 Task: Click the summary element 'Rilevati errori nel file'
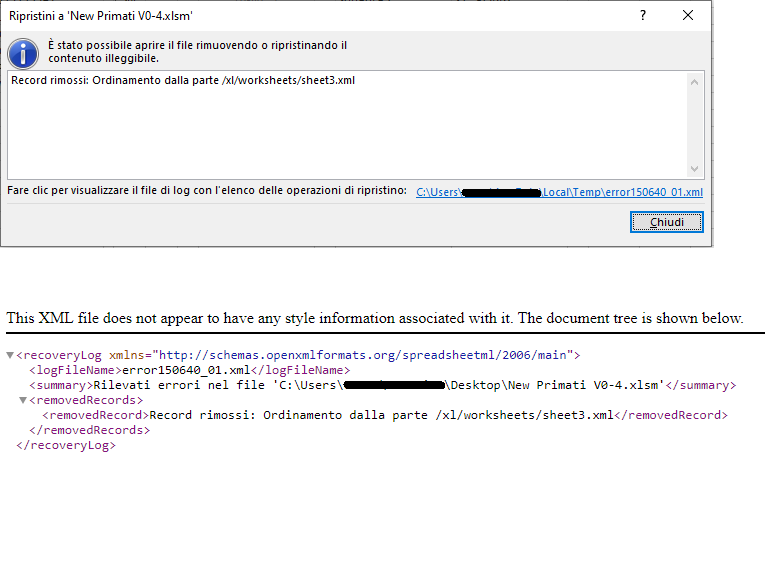pos(383,385)
